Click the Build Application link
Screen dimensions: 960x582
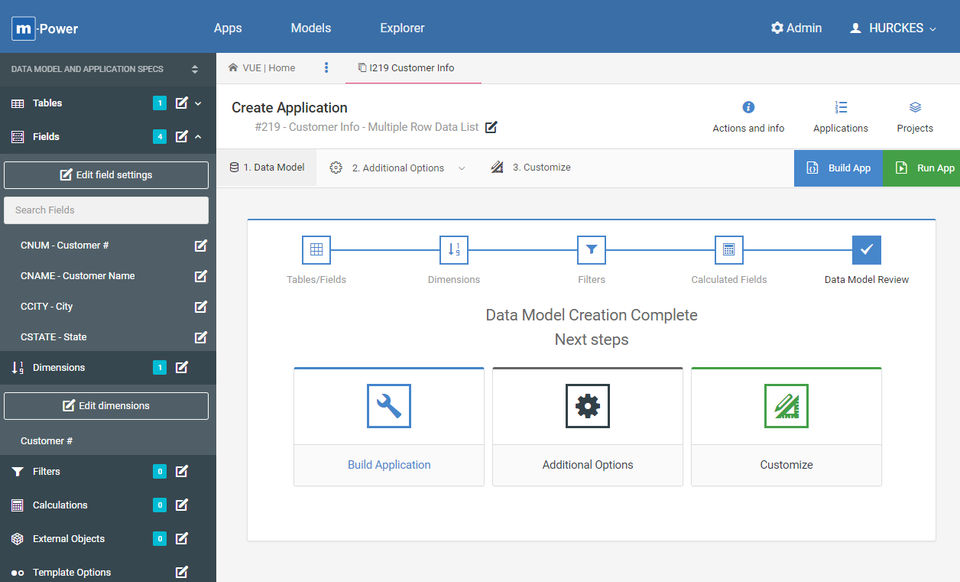389,465
